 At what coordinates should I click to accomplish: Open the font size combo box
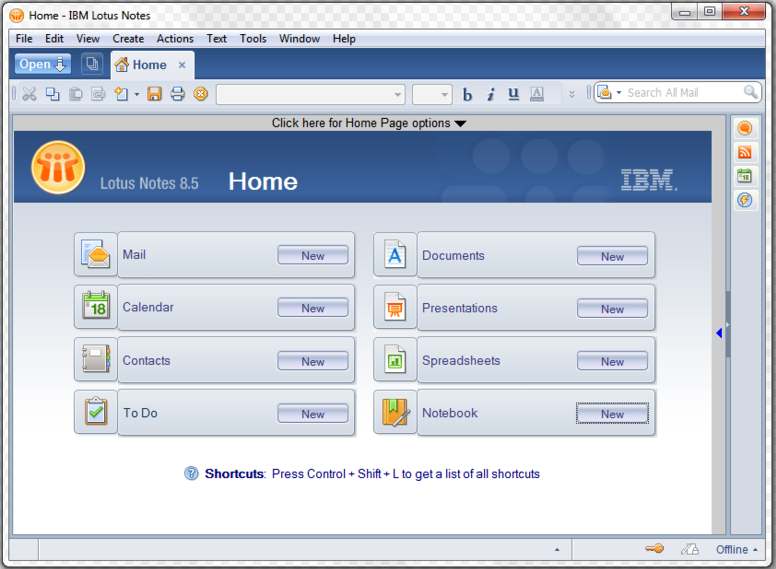click(x=432, y=94)
